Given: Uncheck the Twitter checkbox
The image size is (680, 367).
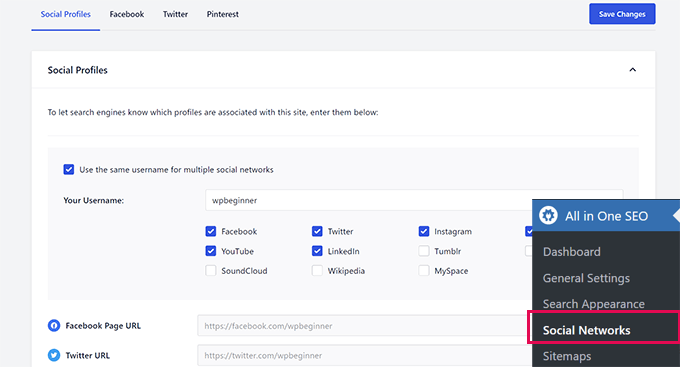Looking at the screenshot, I should pos(317,231).
